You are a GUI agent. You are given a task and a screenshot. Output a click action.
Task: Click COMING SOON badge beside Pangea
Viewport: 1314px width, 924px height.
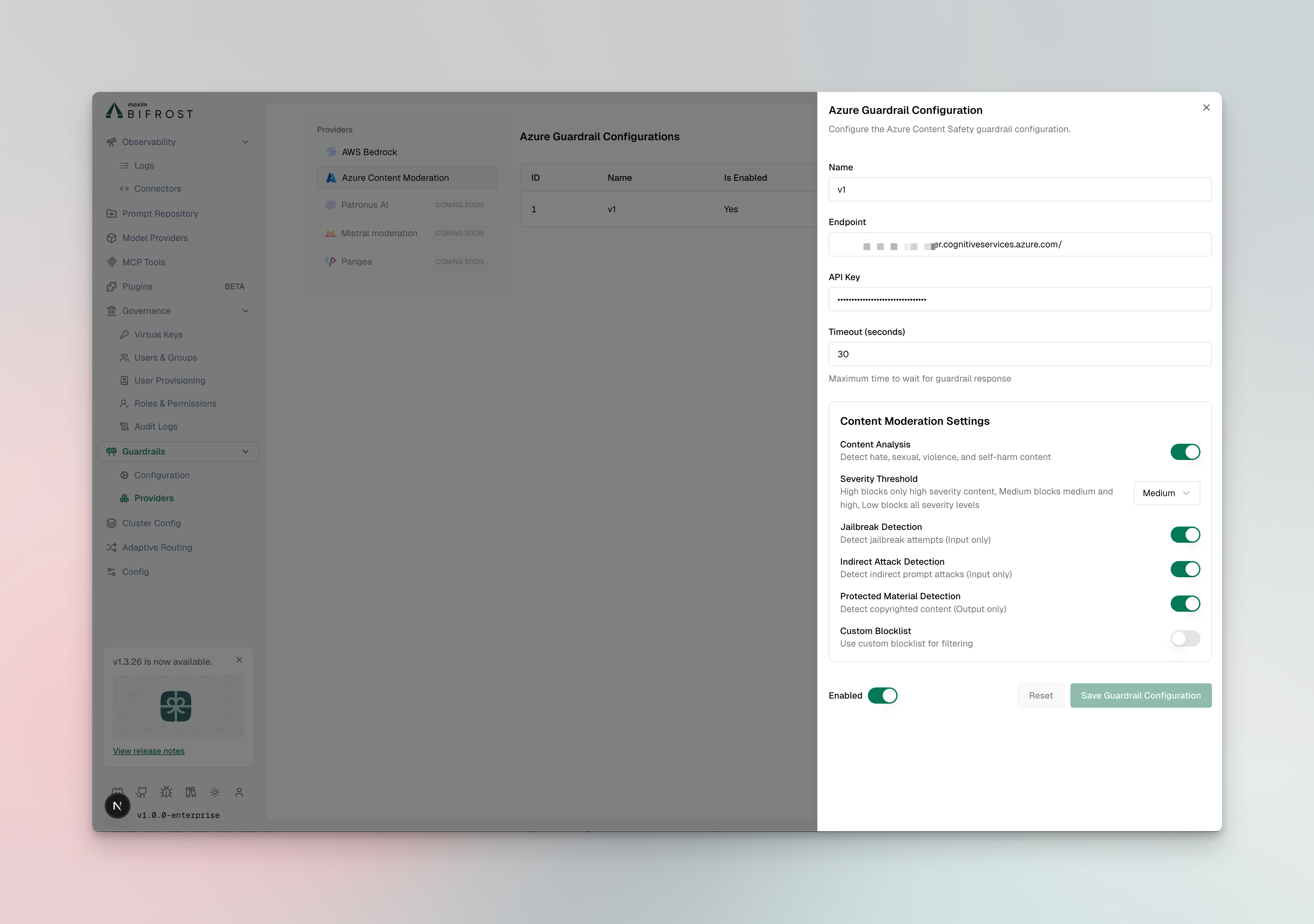click(x=460, y=262)
